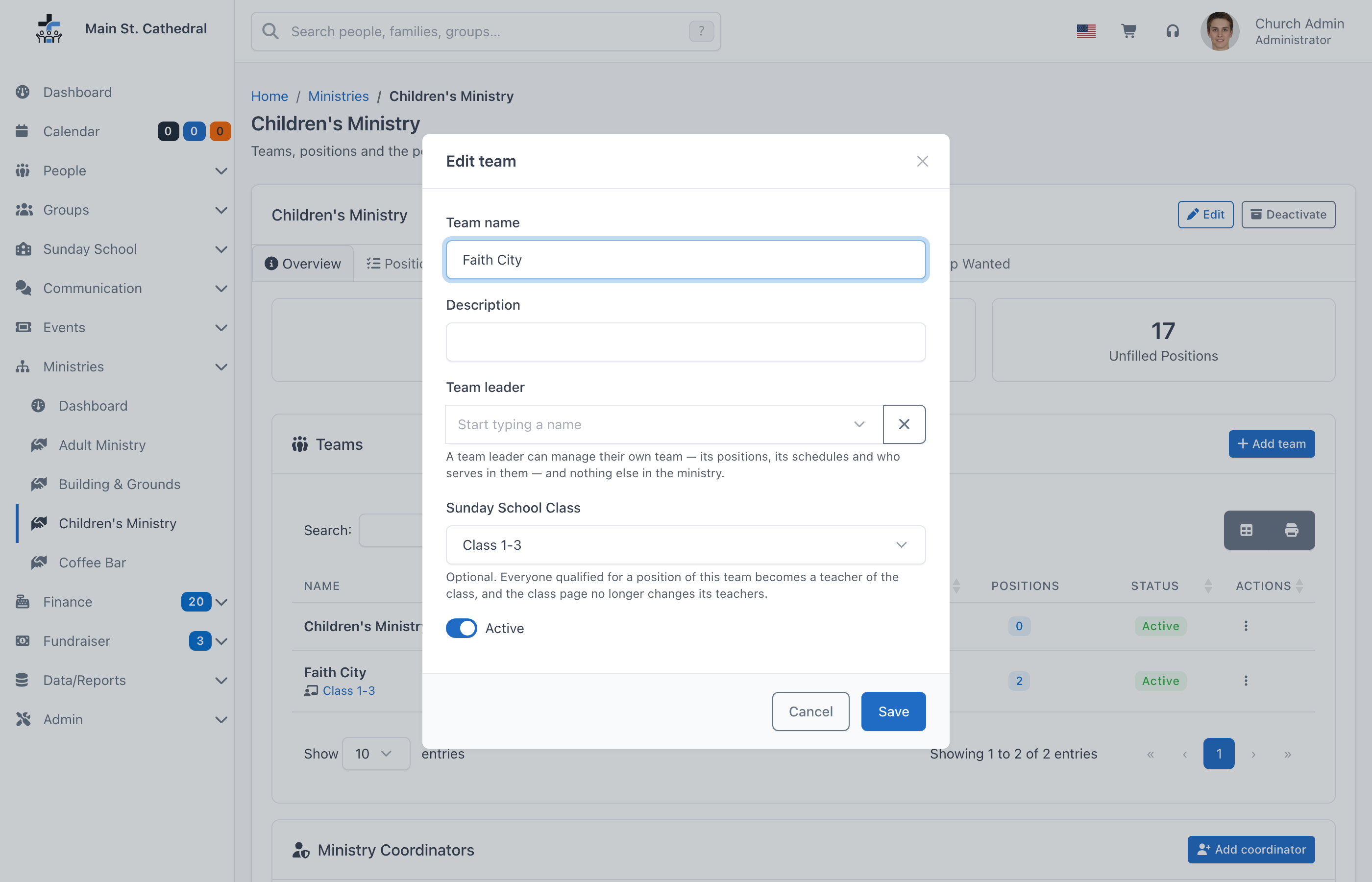
Task: Click the Add team button
Action: point(1271,444)
